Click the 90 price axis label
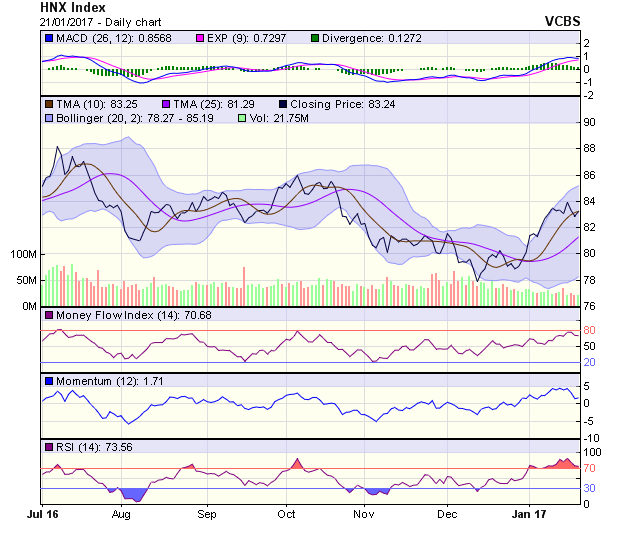 [x=590, y=122]
